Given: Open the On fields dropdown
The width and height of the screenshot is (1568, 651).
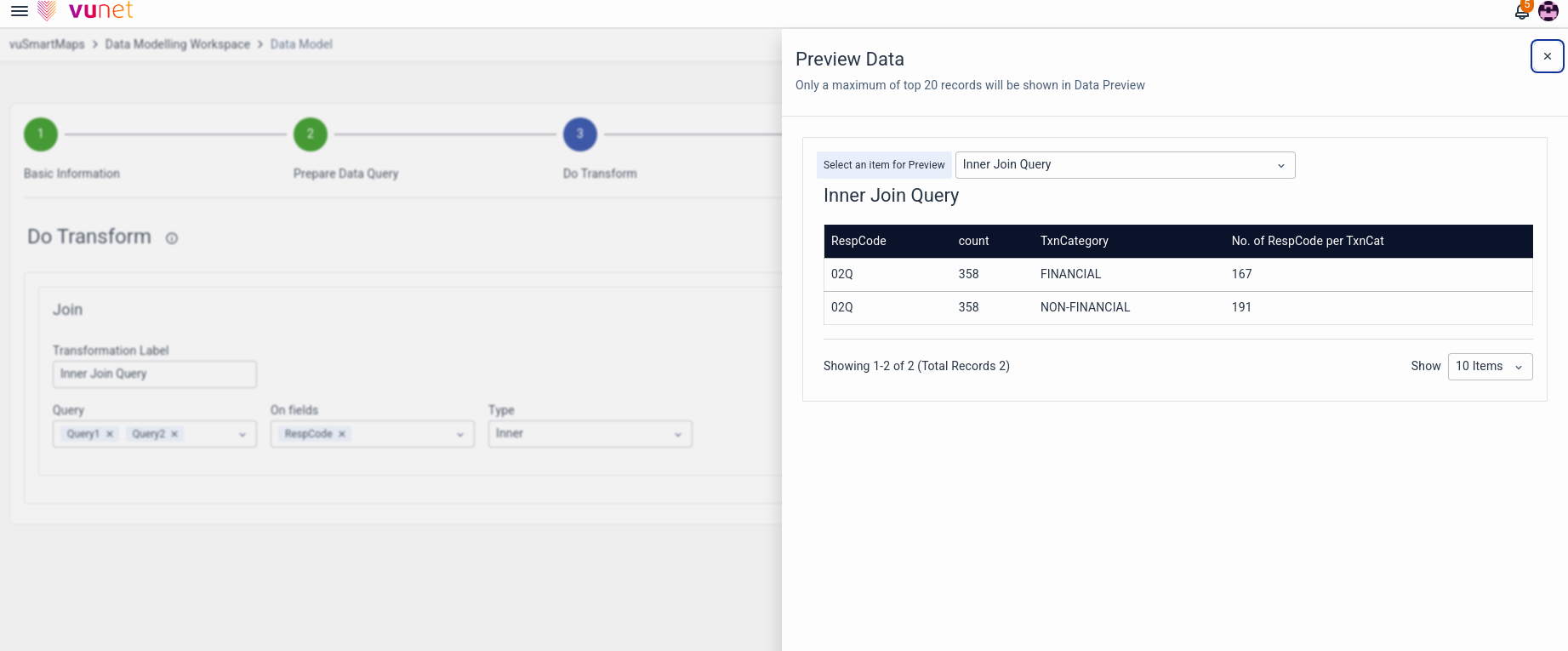Looking at the screenshot, I should (x=459, y=434).
